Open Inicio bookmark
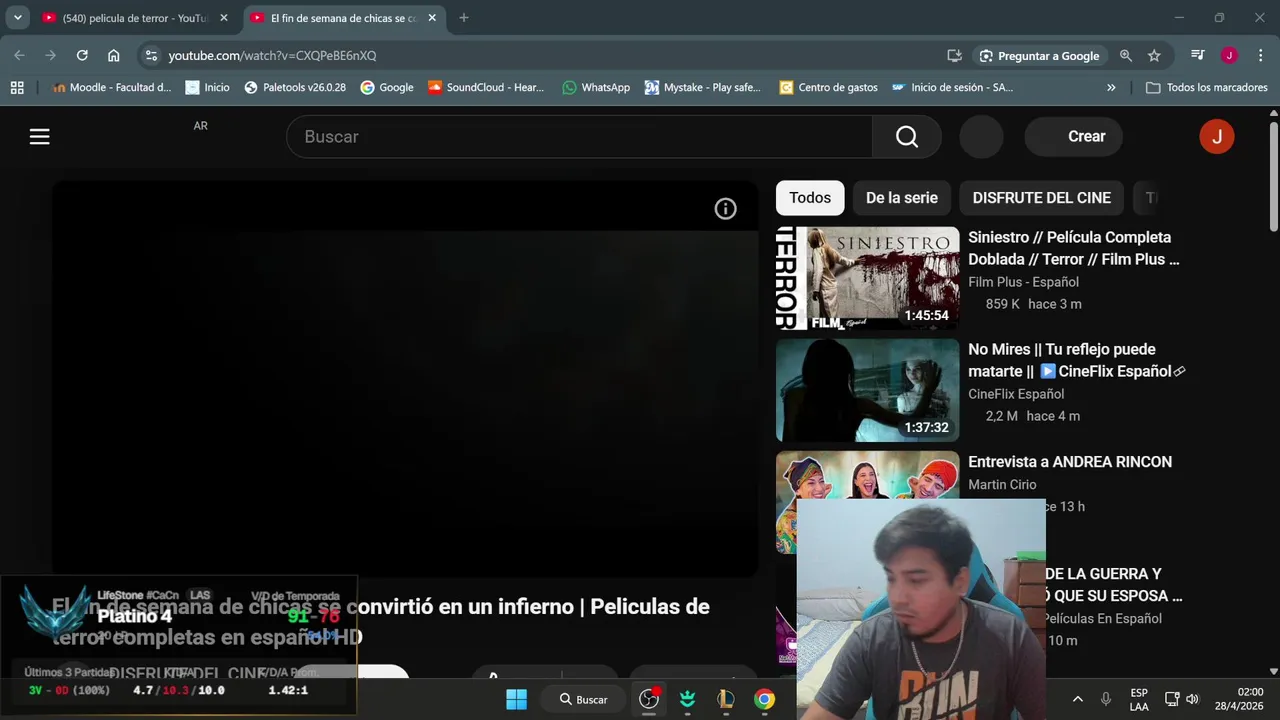The image size is (1280, 720). [x=207, y=88]
